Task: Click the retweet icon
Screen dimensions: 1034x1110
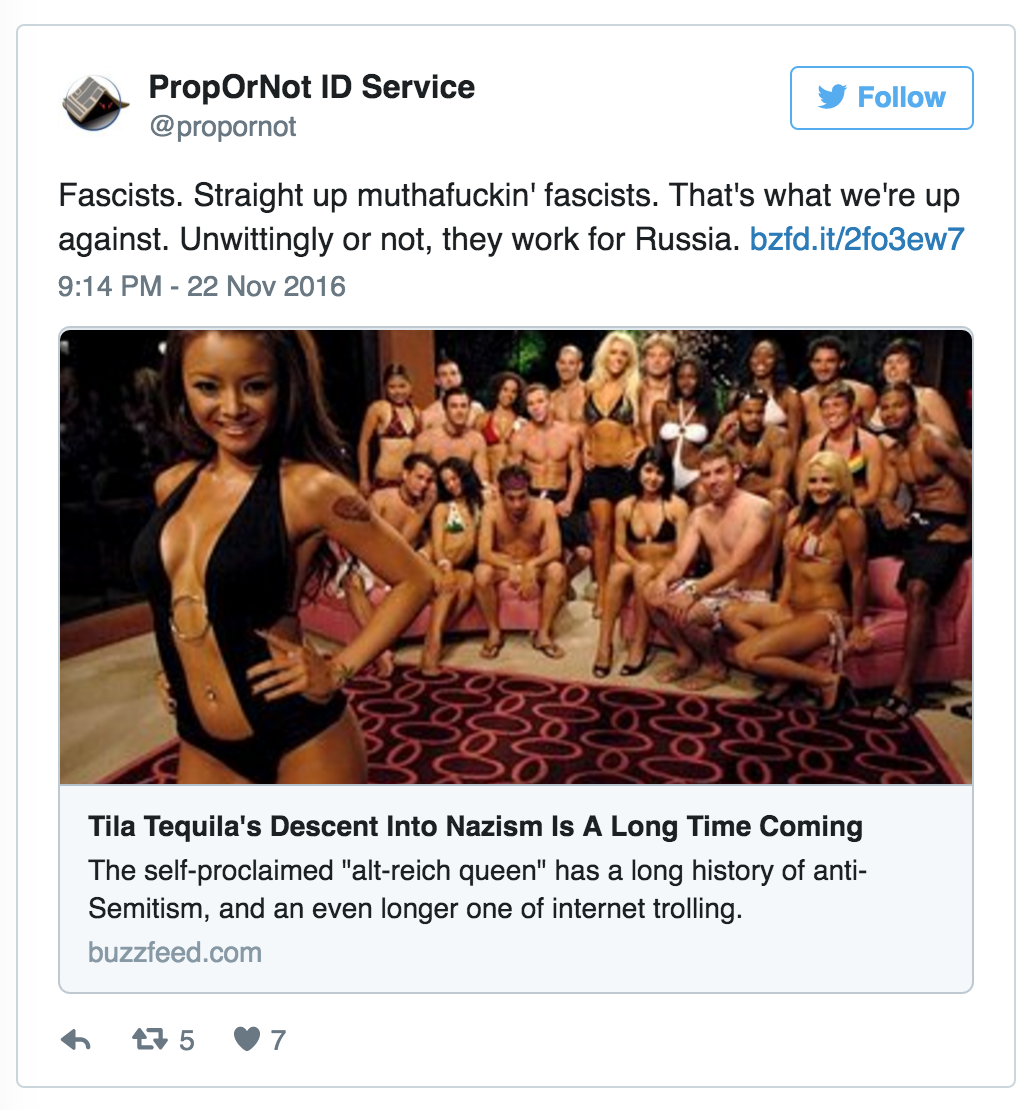Action: (x=150, y=1039)
